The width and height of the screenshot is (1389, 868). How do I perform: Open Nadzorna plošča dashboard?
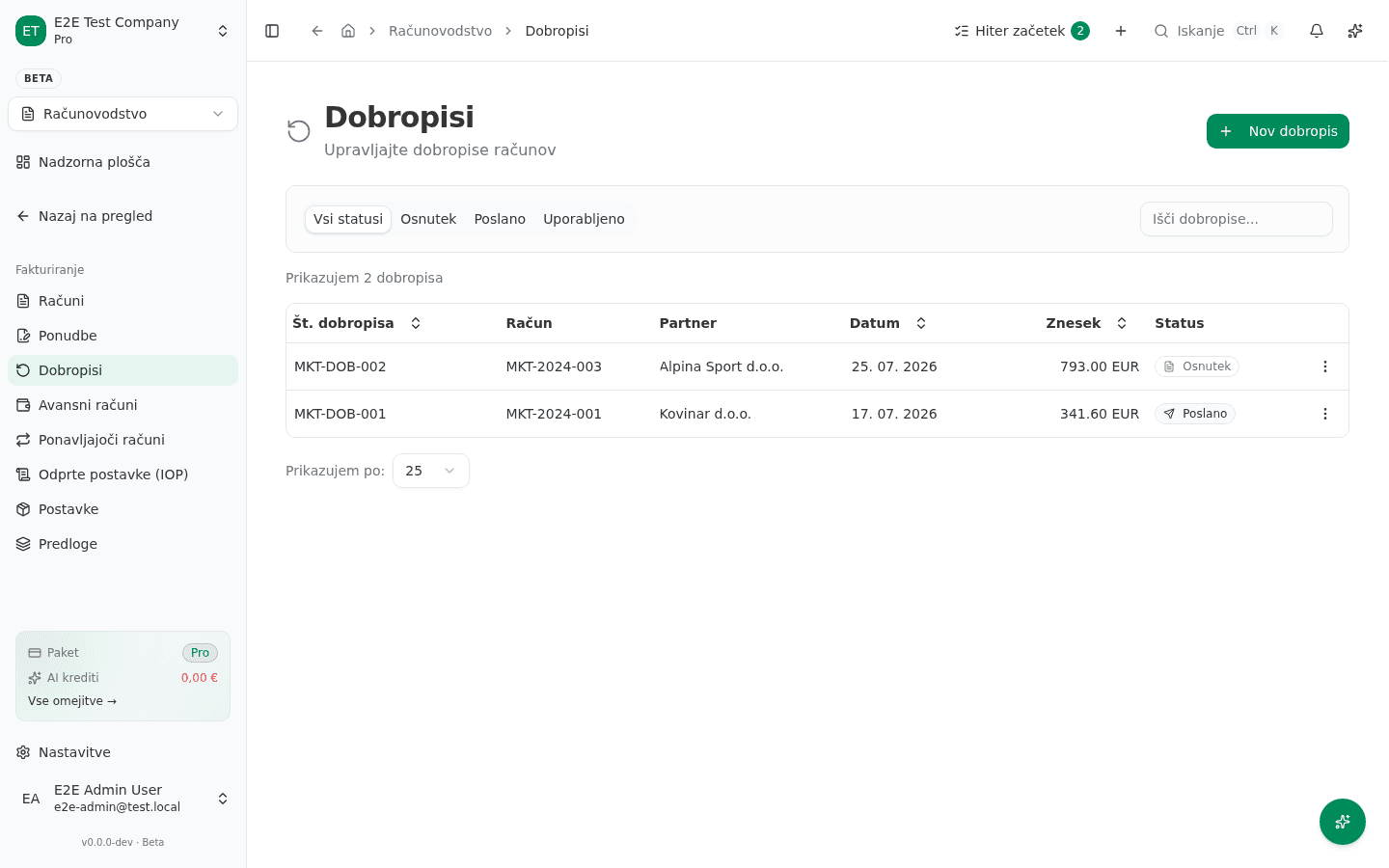(123, 162)
